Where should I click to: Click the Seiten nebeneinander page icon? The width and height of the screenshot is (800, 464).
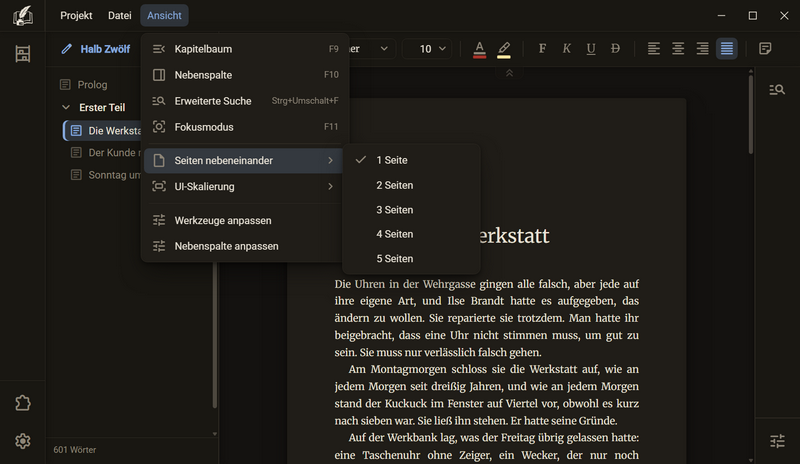(159, 160)
